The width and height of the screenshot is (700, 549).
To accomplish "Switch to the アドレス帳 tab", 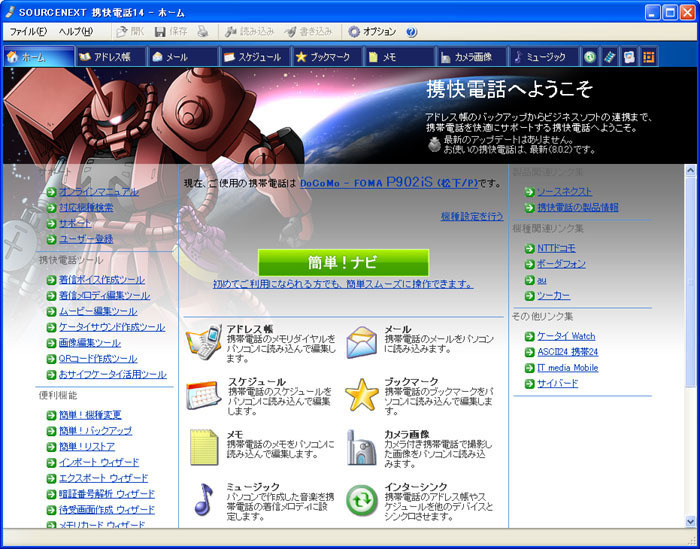I will pos(111,57).
